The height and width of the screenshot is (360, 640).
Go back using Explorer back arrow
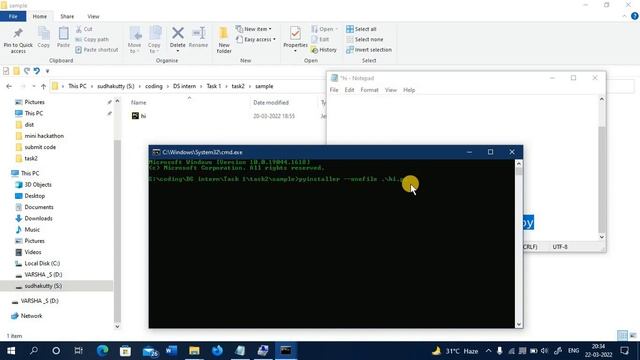pyautogui.click(x=9, y=86)
